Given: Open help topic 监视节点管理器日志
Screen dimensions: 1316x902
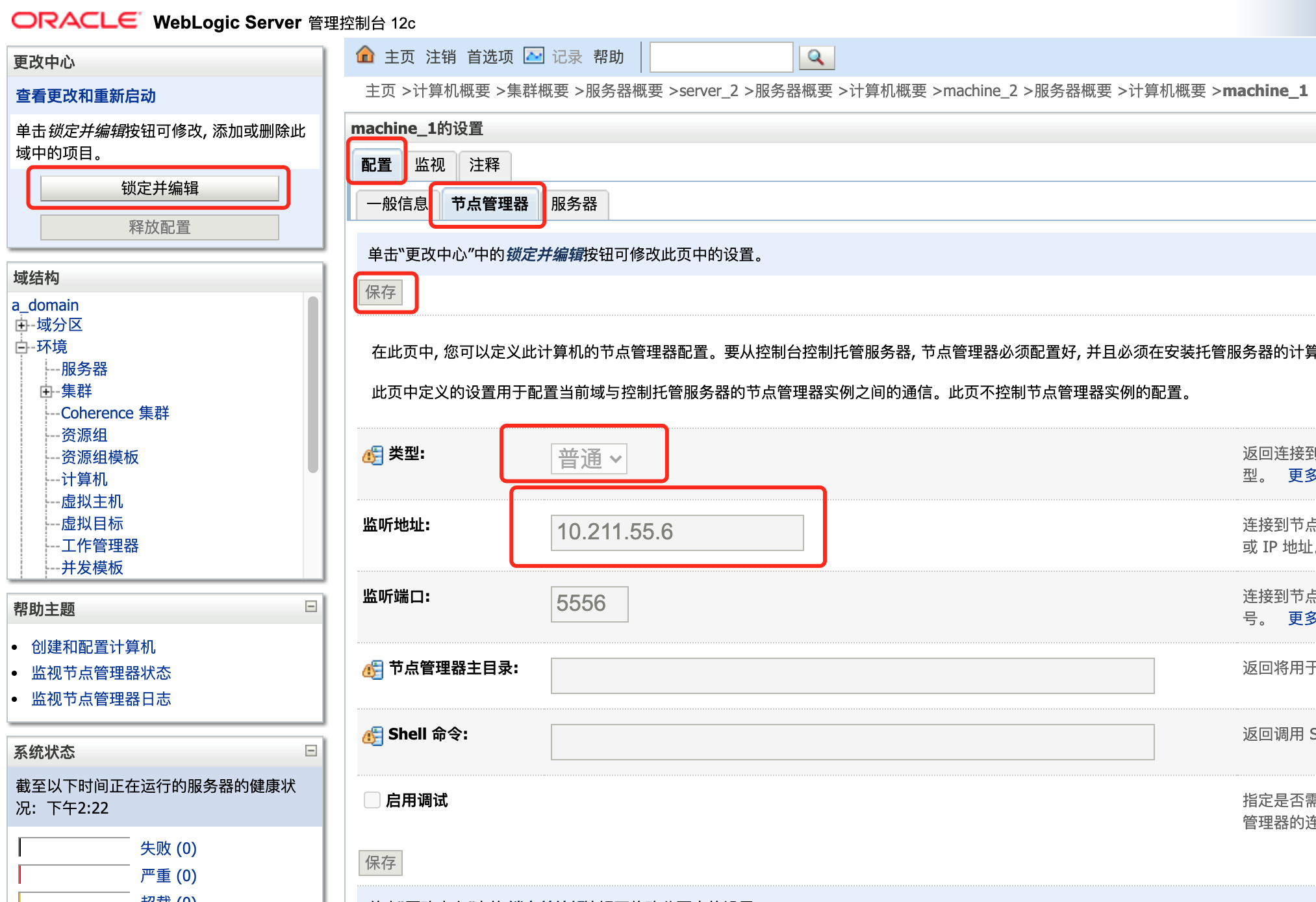Looking at the screenshot, I should click(101, 699).
